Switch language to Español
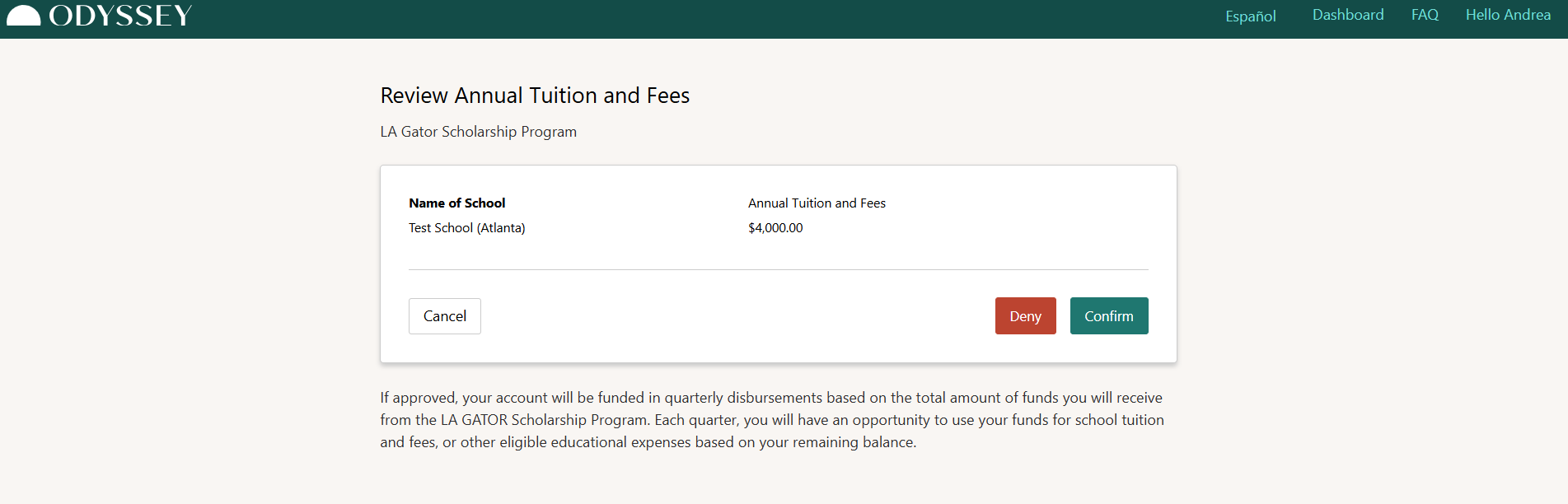This screenshot has height=504, width=1568. coord(1250,16)
